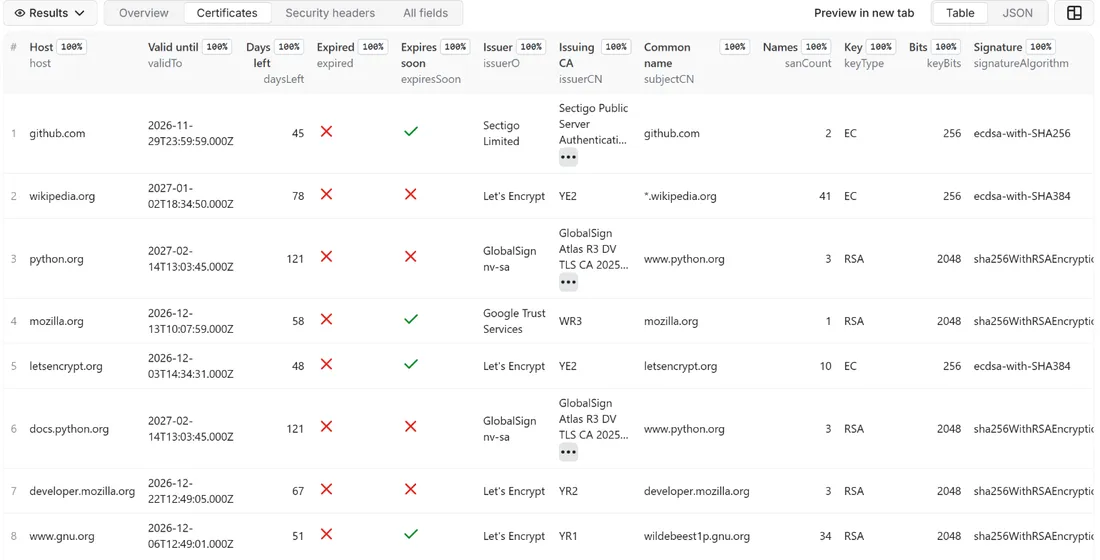Image resolution: width=1100 pixels, height=560 pixels.
Task: Click the 2026-11-29T23:59:59.000Z date cell
Action: pyautogui.click(x=191, y=133)
